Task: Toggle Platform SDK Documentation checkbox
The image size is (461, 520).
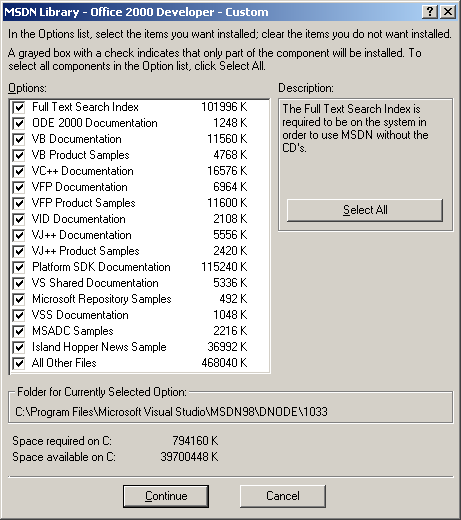Action: [19, 267]
